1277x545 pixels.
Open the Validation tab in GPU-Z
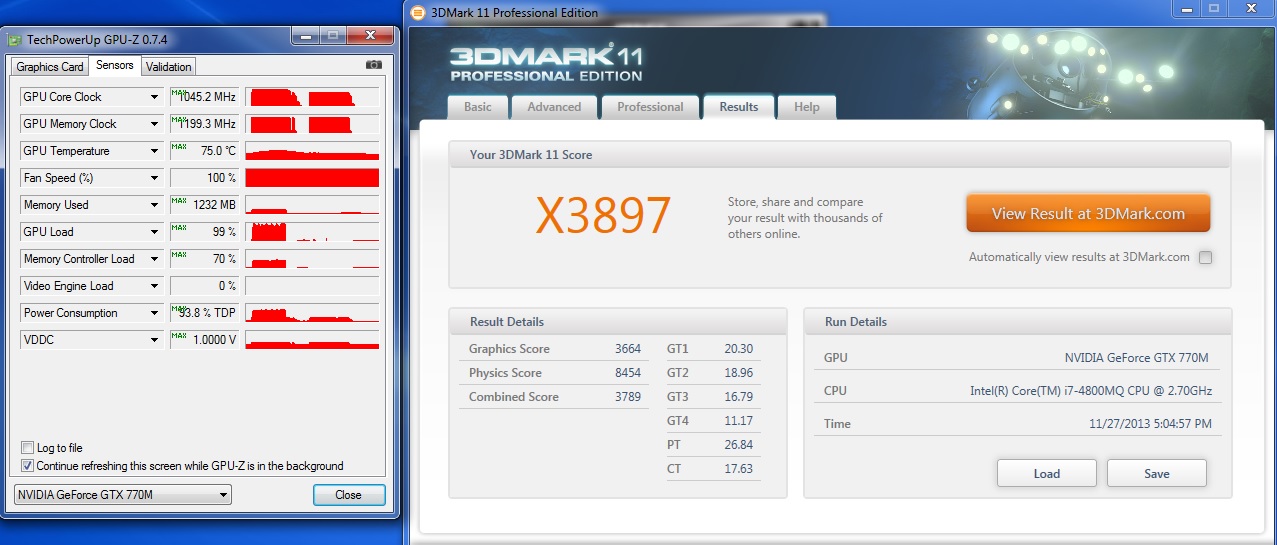coord(168,67)
